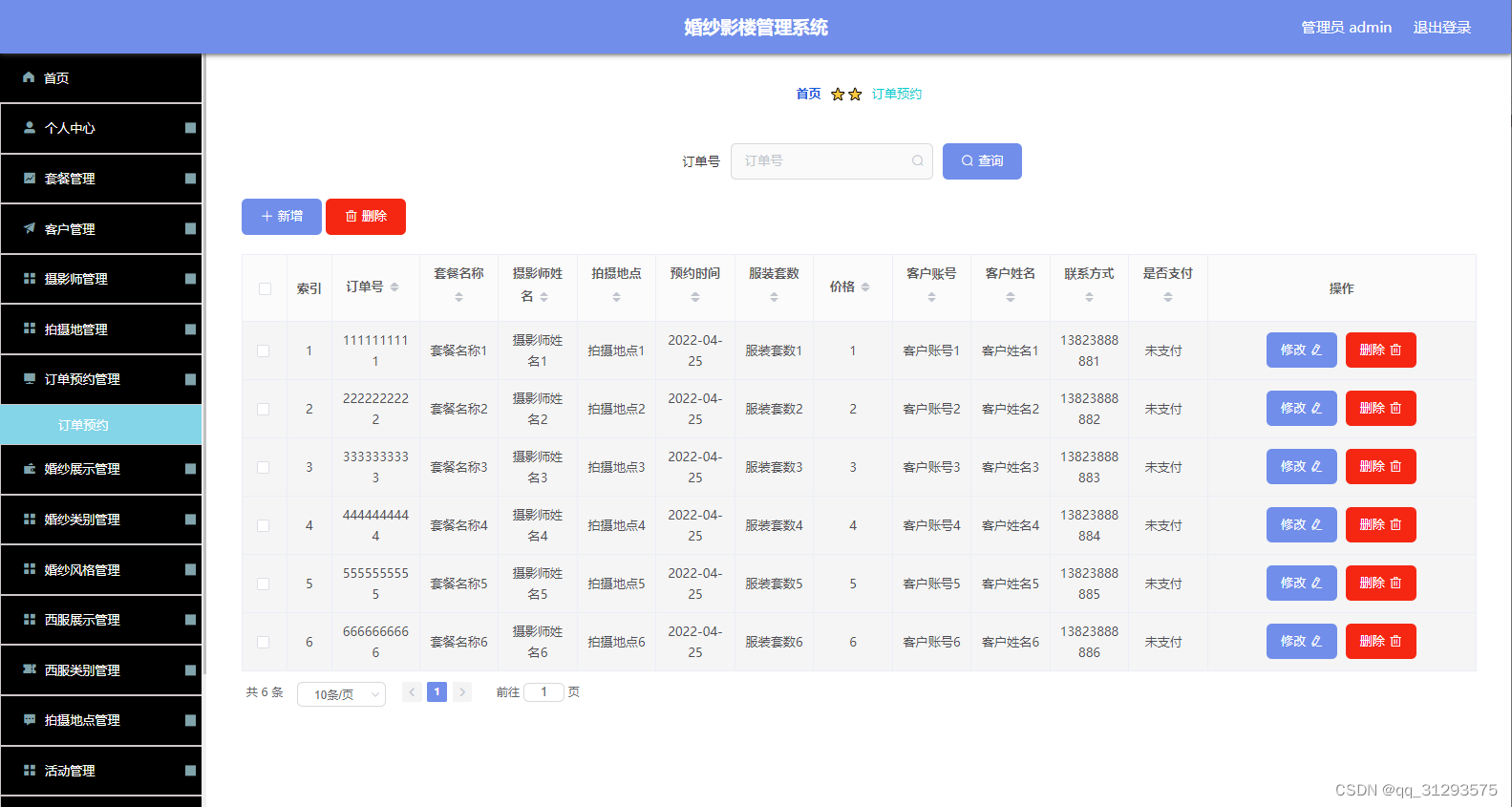Click the next page arrow in pagination
The height and width of the screenshot is (807, 1512).
coord(462,692)
